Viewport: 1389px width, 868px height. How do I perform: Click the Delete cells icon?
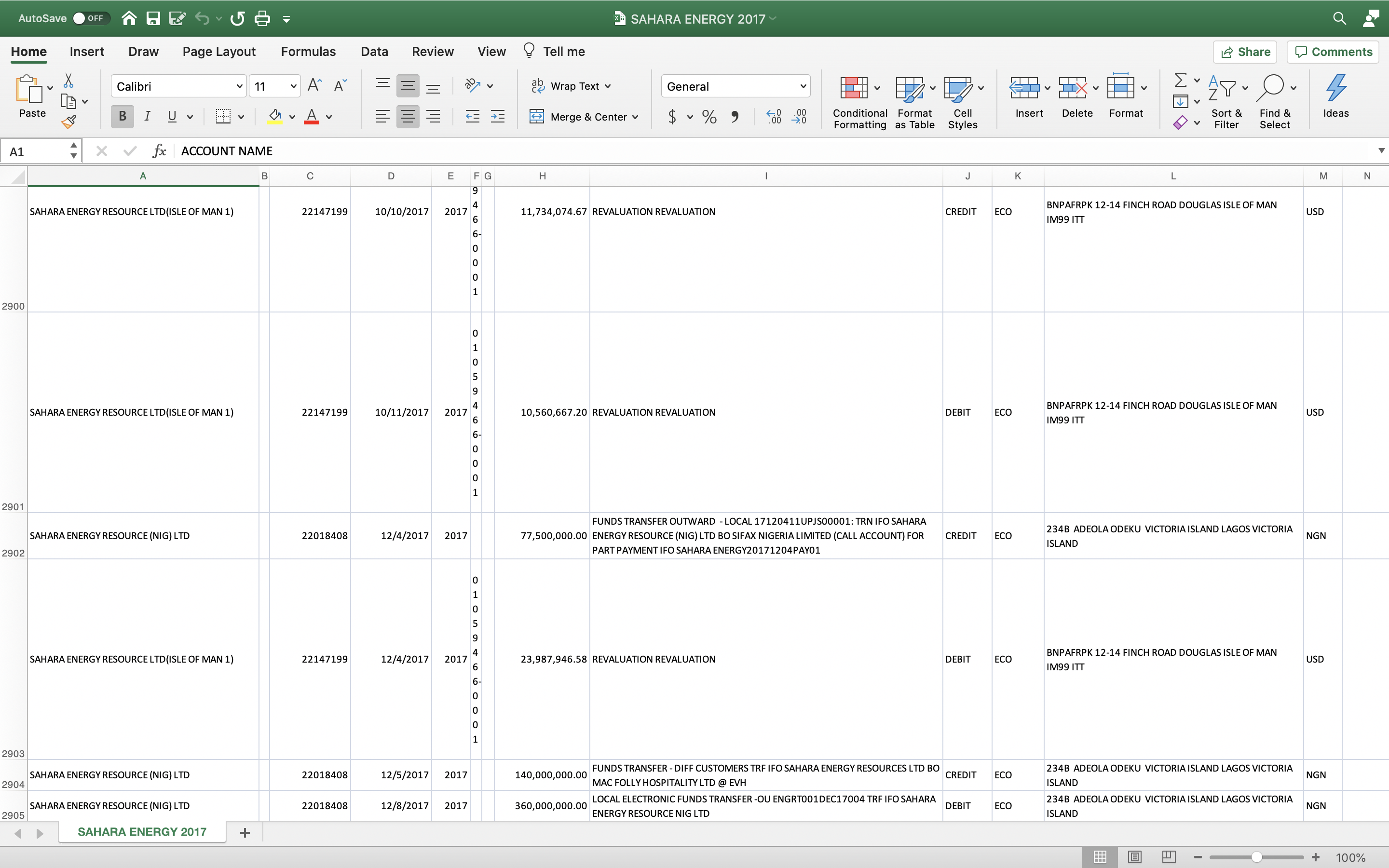pyautogui.click(x=1073, y=88)
